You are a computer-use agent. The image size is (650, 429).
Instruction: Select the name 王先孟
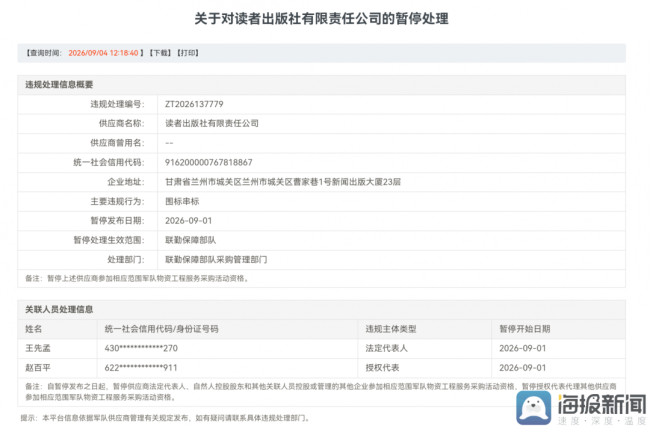pyautogui.click(x=38, y=348)
